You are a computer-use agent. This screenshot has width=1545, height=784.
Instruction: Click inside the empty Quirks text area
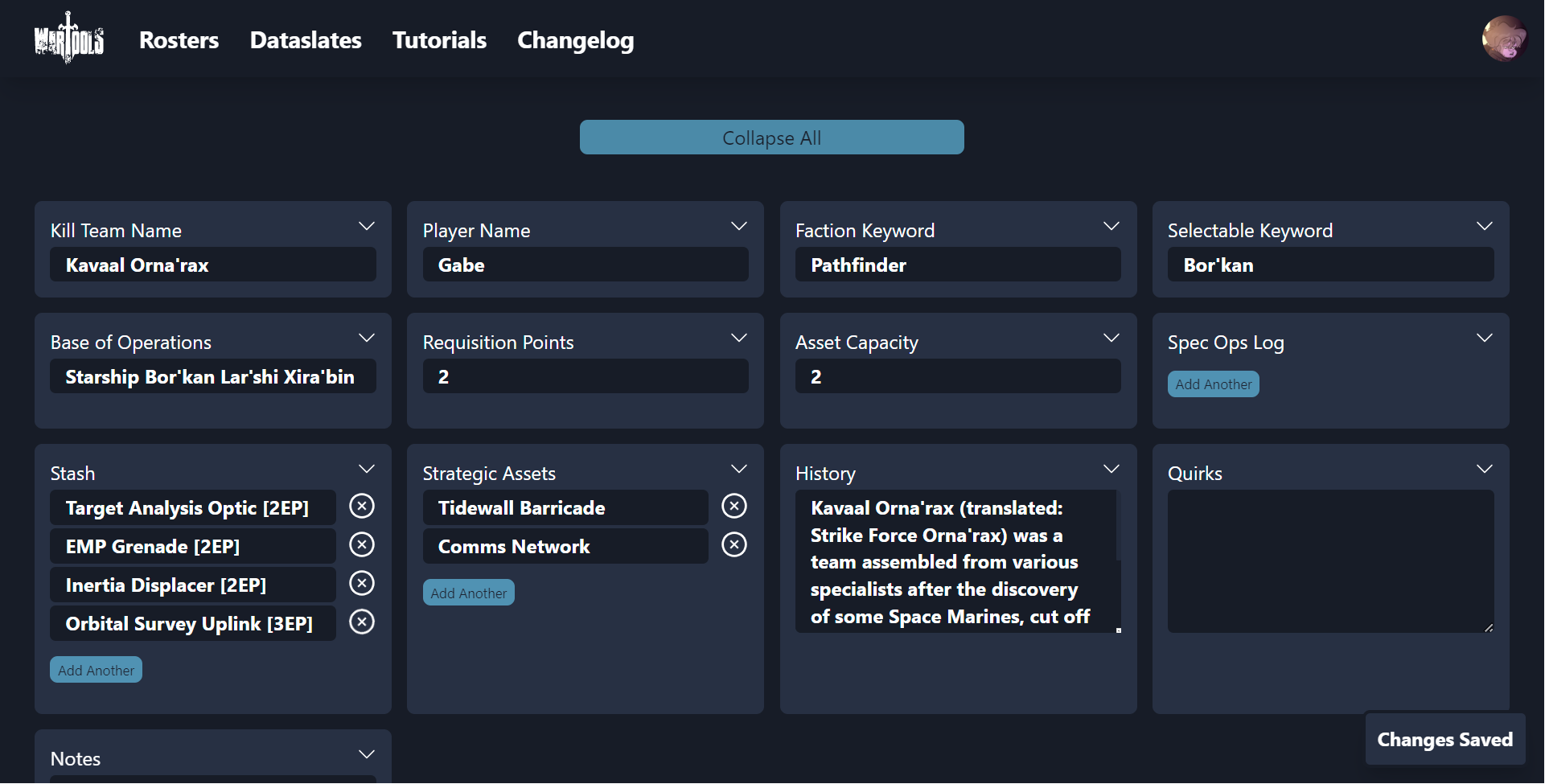[1331, 561]
